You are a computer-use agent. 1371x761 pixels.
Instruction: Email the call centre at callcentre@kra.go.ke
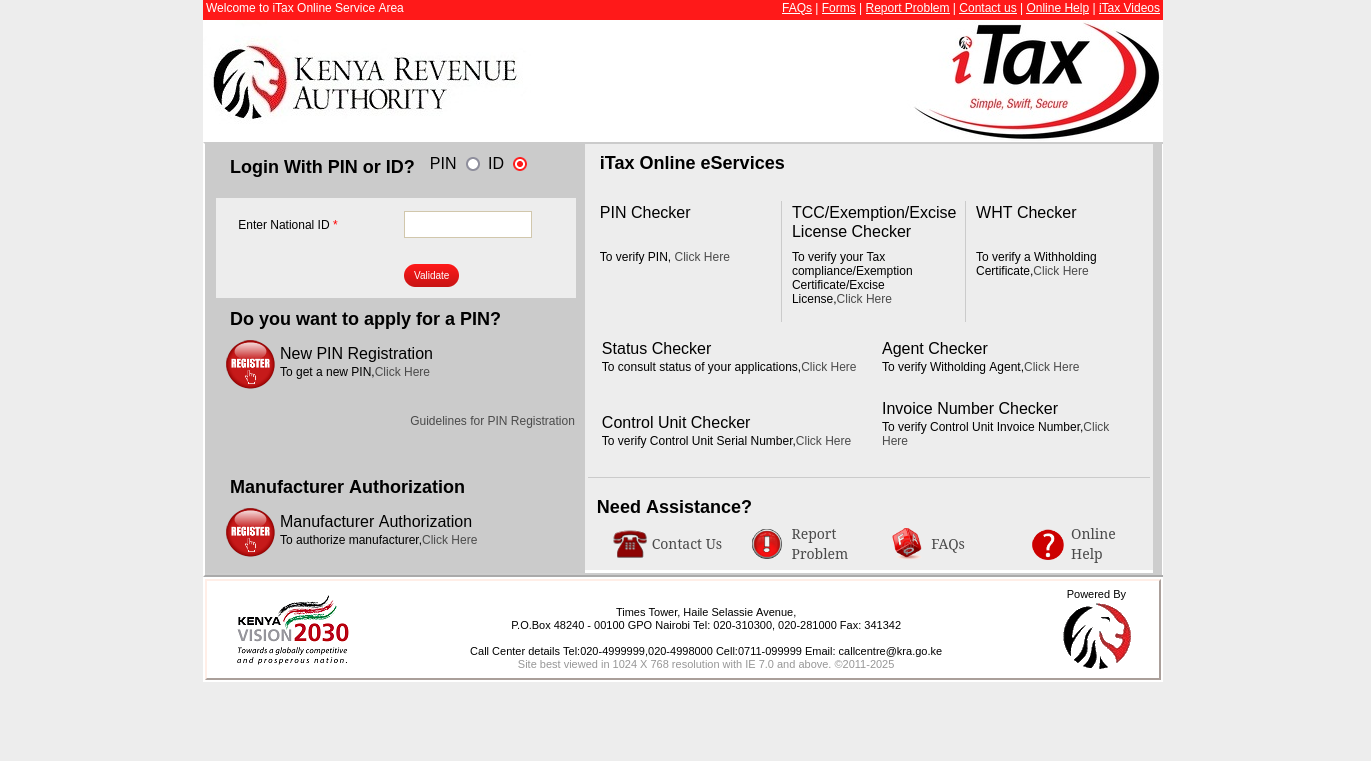(890, 651)
